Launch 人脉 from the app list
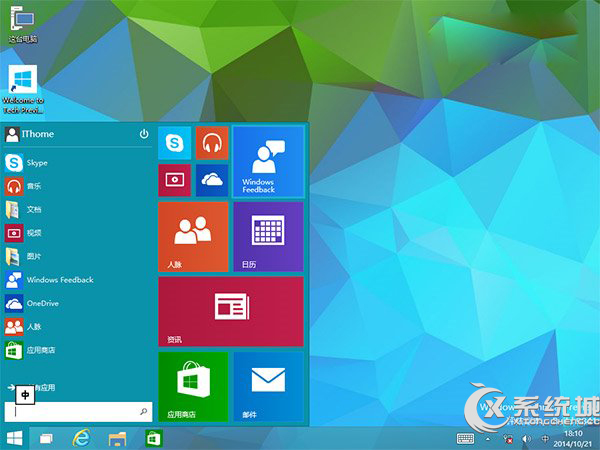 point(77,326)
